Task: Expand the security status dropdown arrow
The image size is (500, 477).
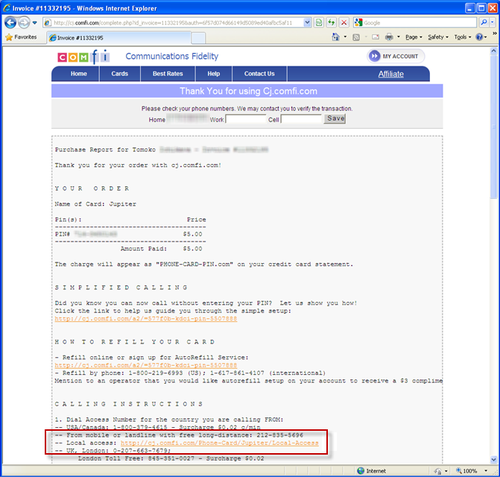Action: [x=446, y=471]
